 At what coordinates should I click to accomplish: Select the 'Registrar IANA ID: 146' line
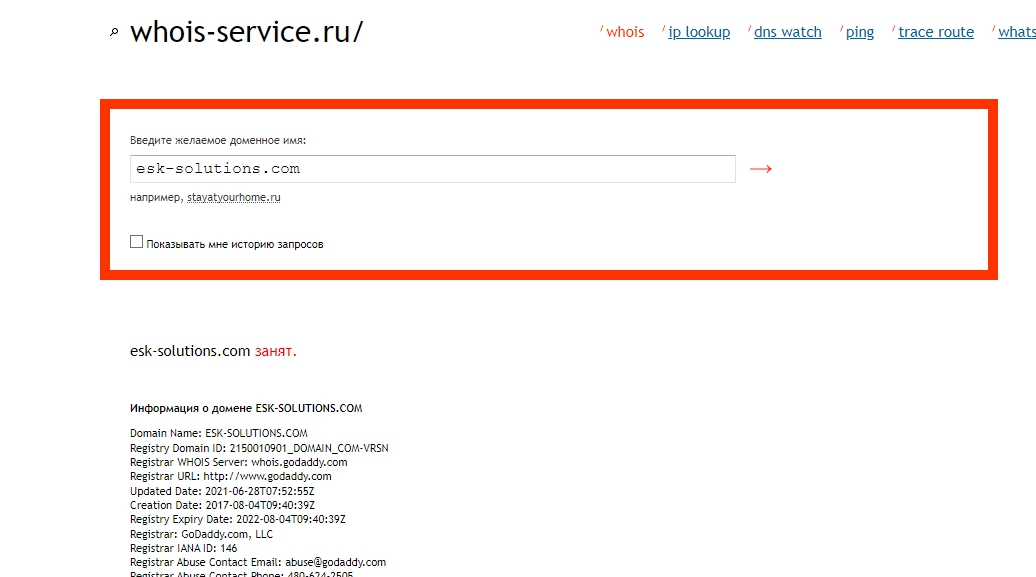[x=184, y=549]
